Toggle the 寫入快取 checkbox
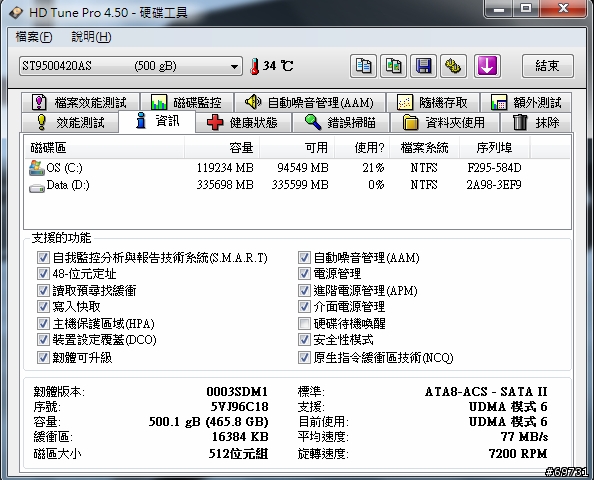Image resolution: width=594 pixels, height=480 pixels. 43,306
